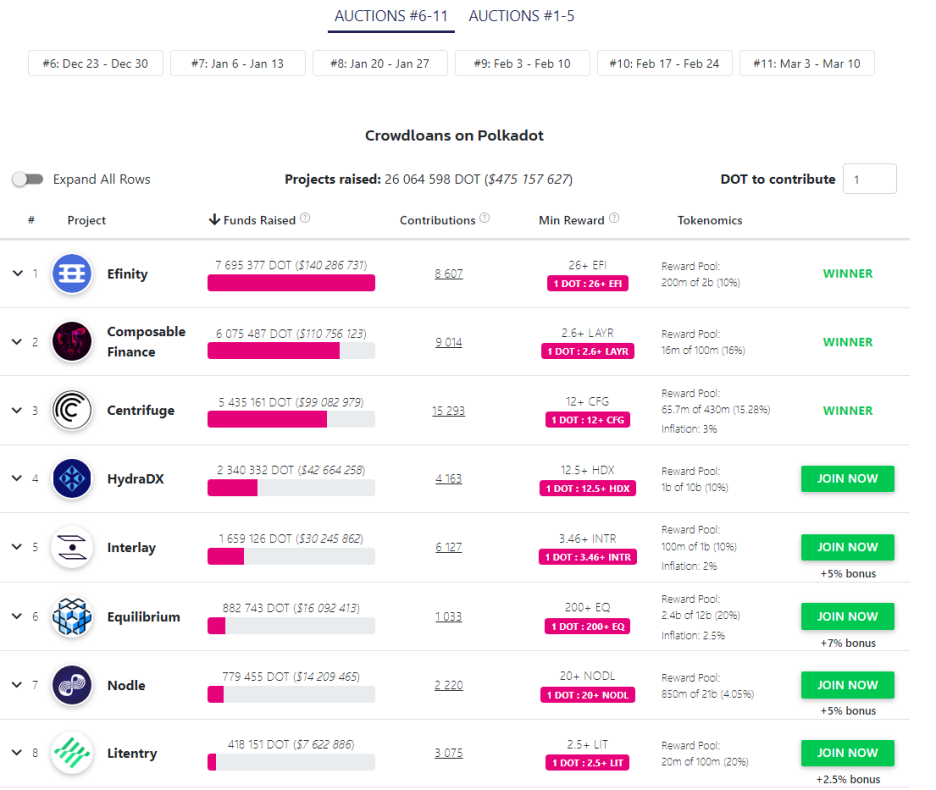Image resolution: width=936 pixels, height=790 pixels.
Task: Toggle the Expand All Rows switch
Action: pos(27,179)
